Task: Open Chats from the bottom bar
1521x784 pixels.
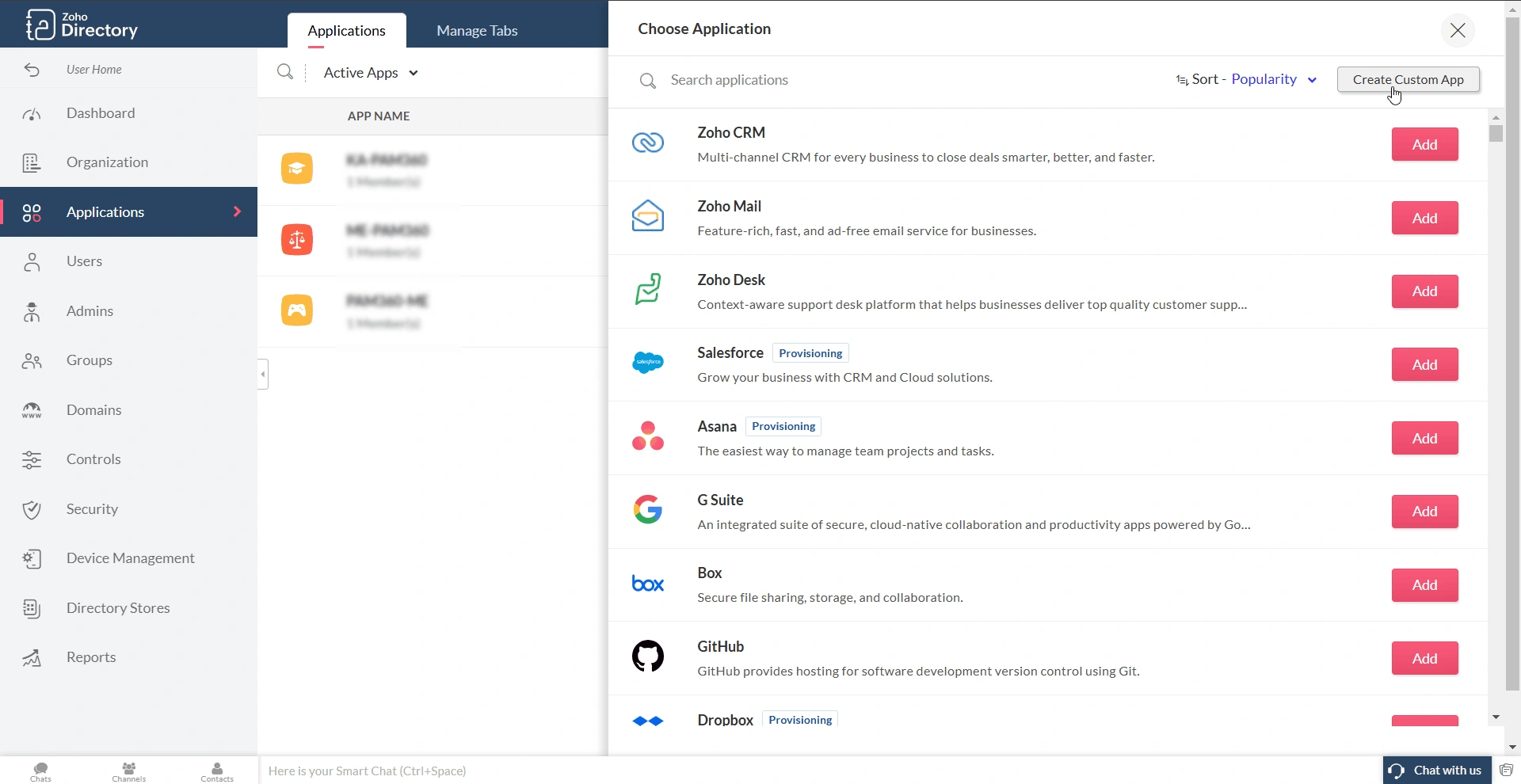Action: click(x=40, y=771)
